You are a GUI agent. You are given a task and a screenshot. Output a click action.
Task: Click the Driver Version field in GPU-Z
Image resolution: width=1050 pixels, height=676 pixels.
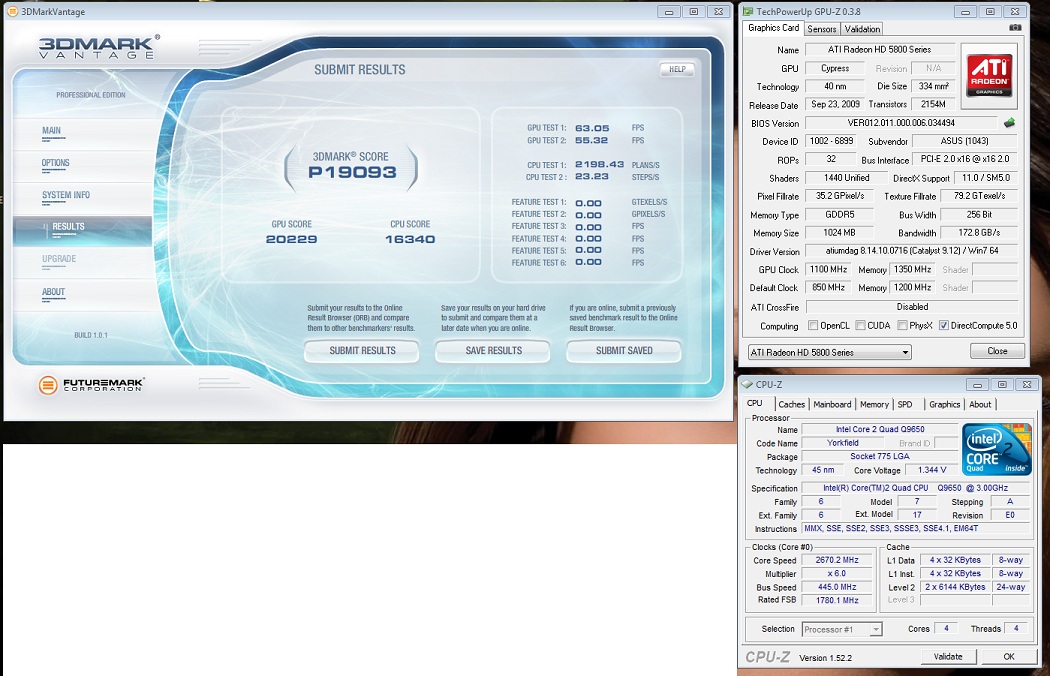coord(911,251)
